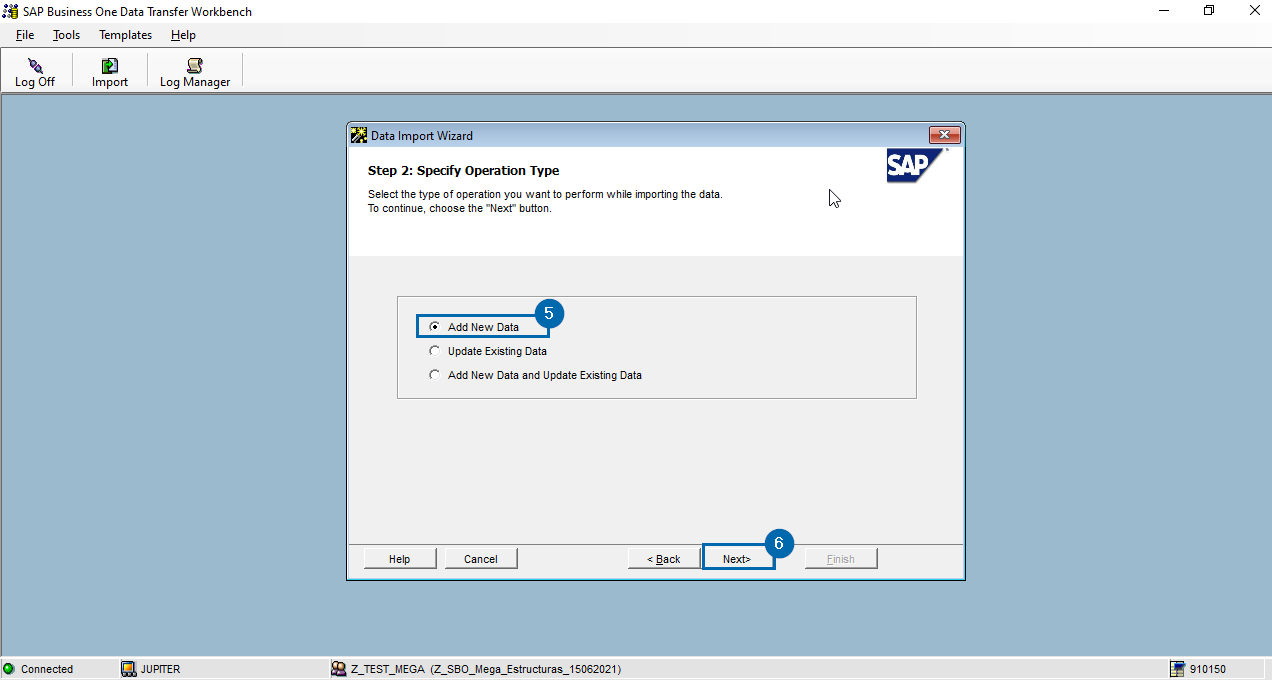Select the Update Existing Data option

pyautogui.click(x=488, y=351)
